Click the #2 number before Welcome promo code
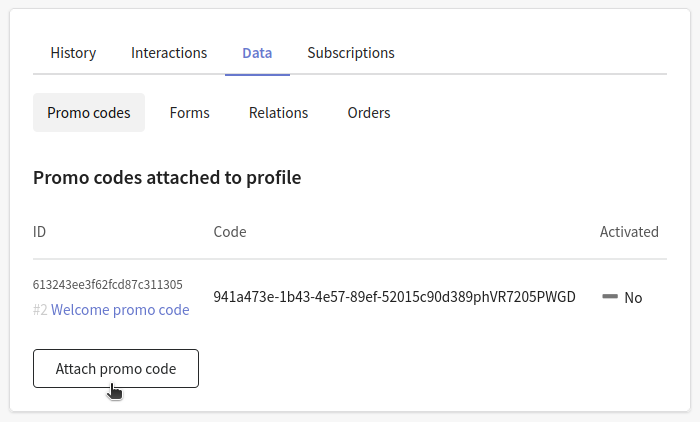 coord(40,309)
